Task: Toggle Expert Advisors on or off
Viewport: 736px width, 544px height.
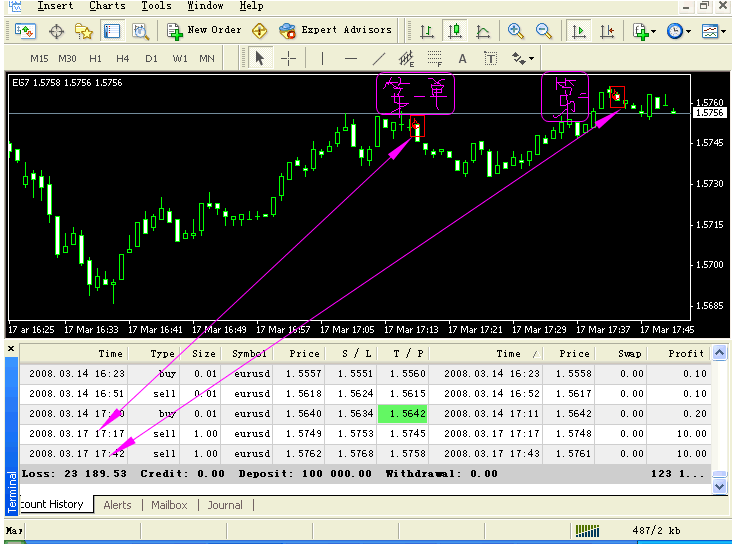Action: pyautogui.click(x=336, y=31)
